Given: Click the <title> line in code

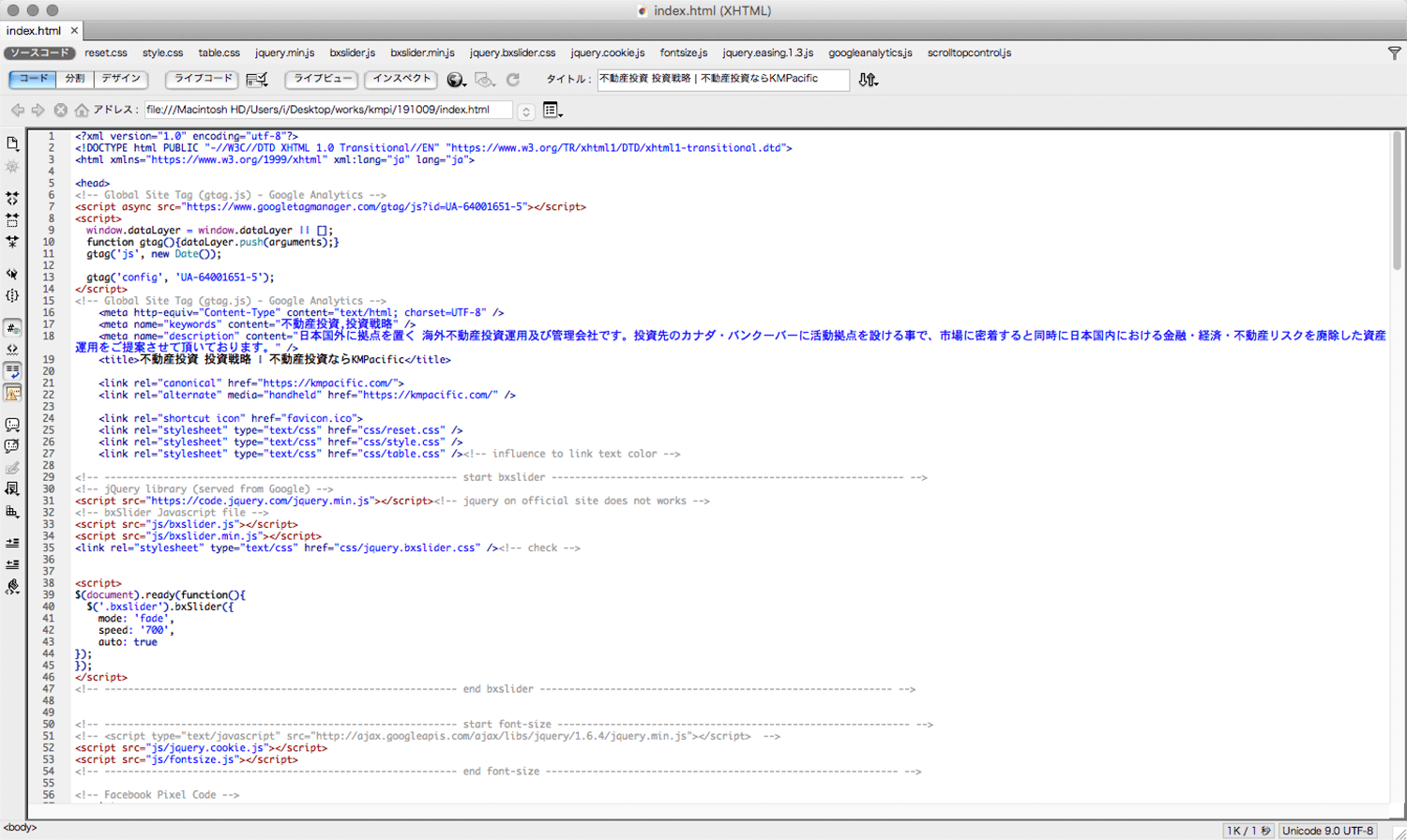Looking at the screenshot, I should pyautogui.click(x=274, y=359).
